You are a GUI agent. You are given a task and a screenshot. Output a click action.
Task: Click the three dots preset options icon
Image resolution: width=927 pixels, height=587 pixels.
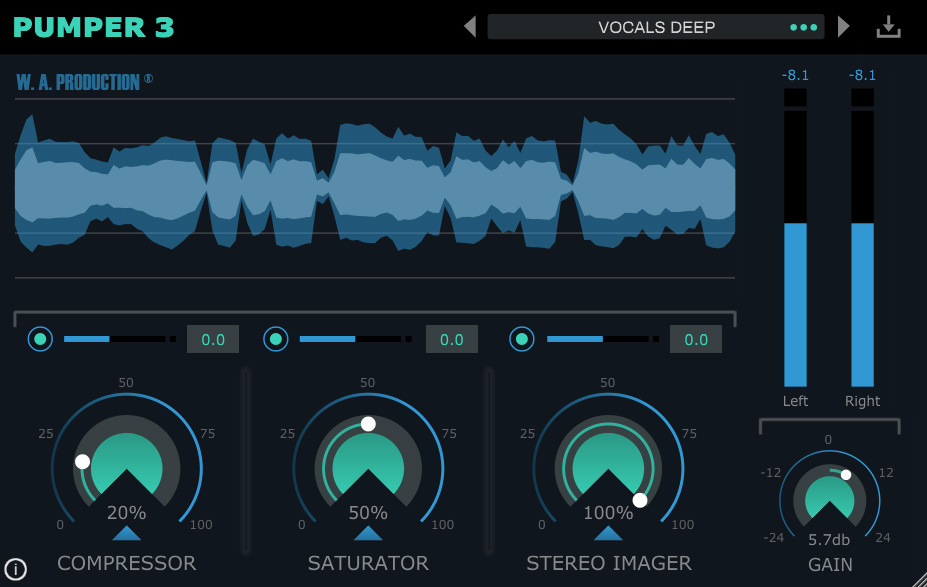tap(803, 27)
